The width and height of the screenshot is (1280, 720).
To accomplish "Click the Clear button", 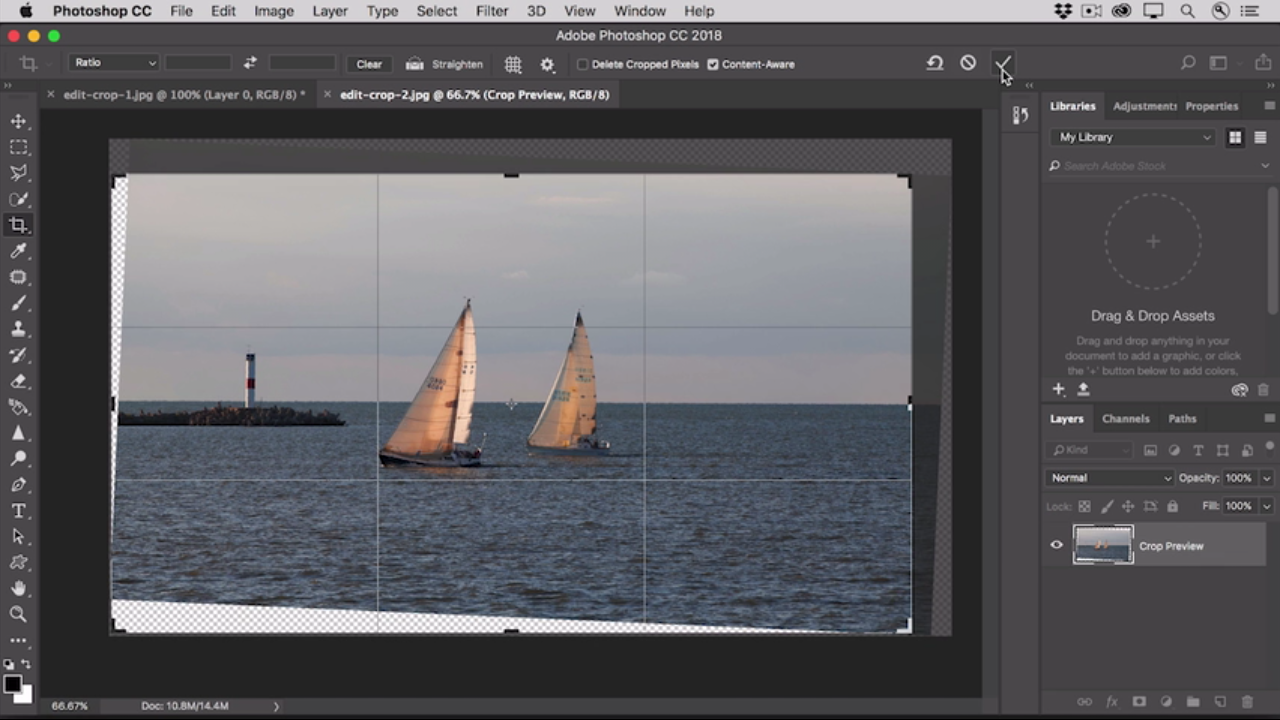I will (x=369, y=64).
